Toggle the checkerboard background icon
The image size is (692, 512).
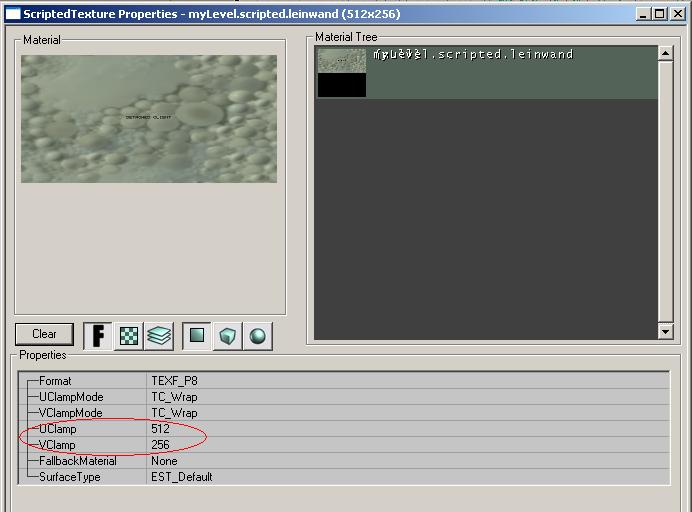click(x=129, y=336)
